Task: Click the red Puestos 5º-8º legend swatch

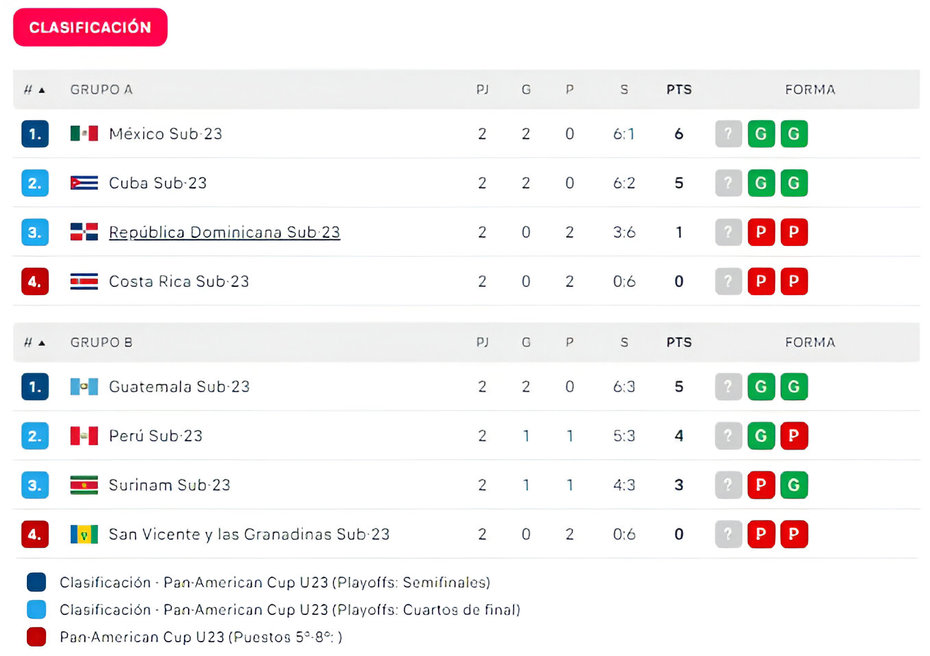Action: pyautogui.click(x=36, y=636)
